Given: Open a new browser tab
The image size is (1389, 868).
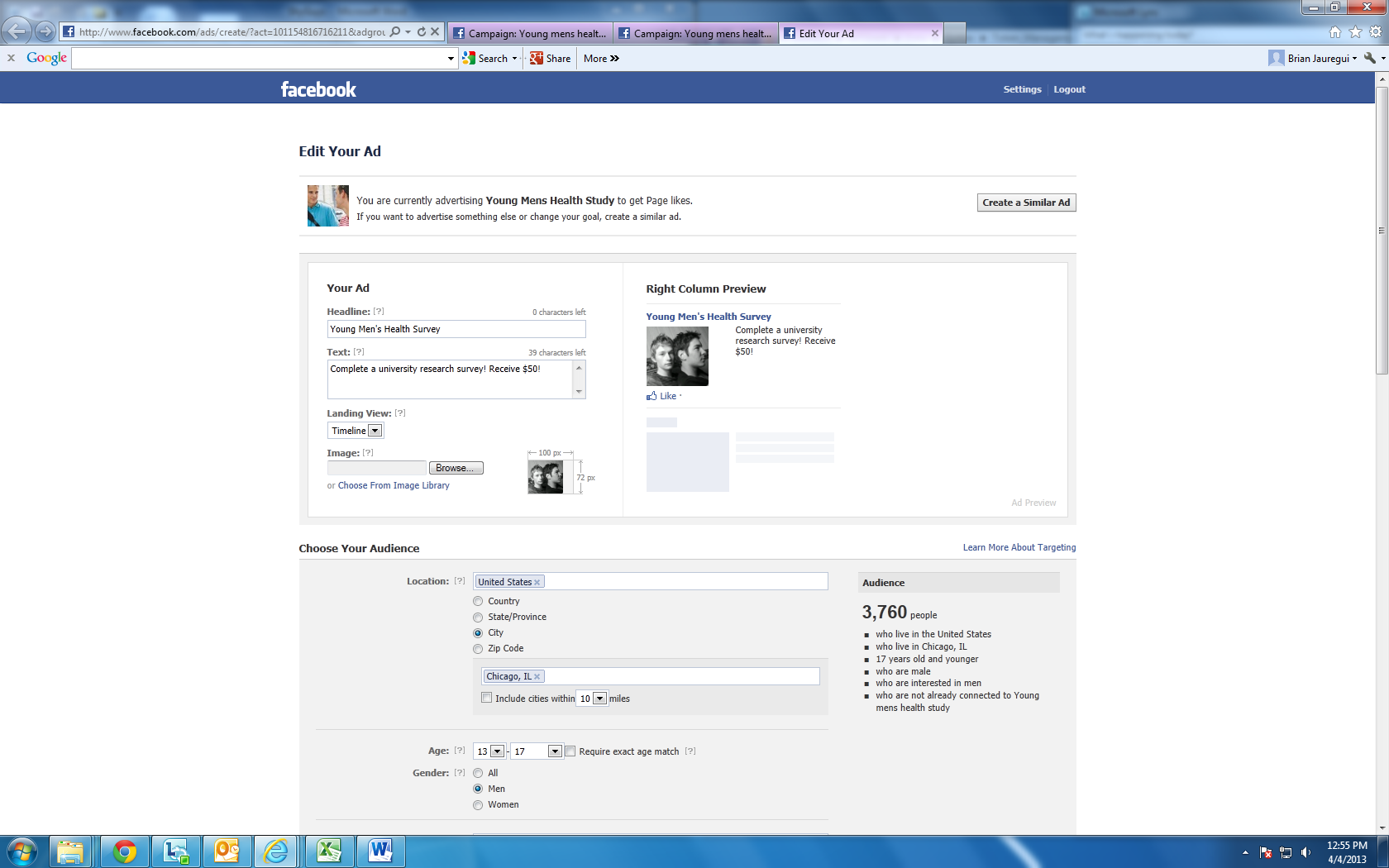Looking at the screenshot, I should tap(955, 33).
